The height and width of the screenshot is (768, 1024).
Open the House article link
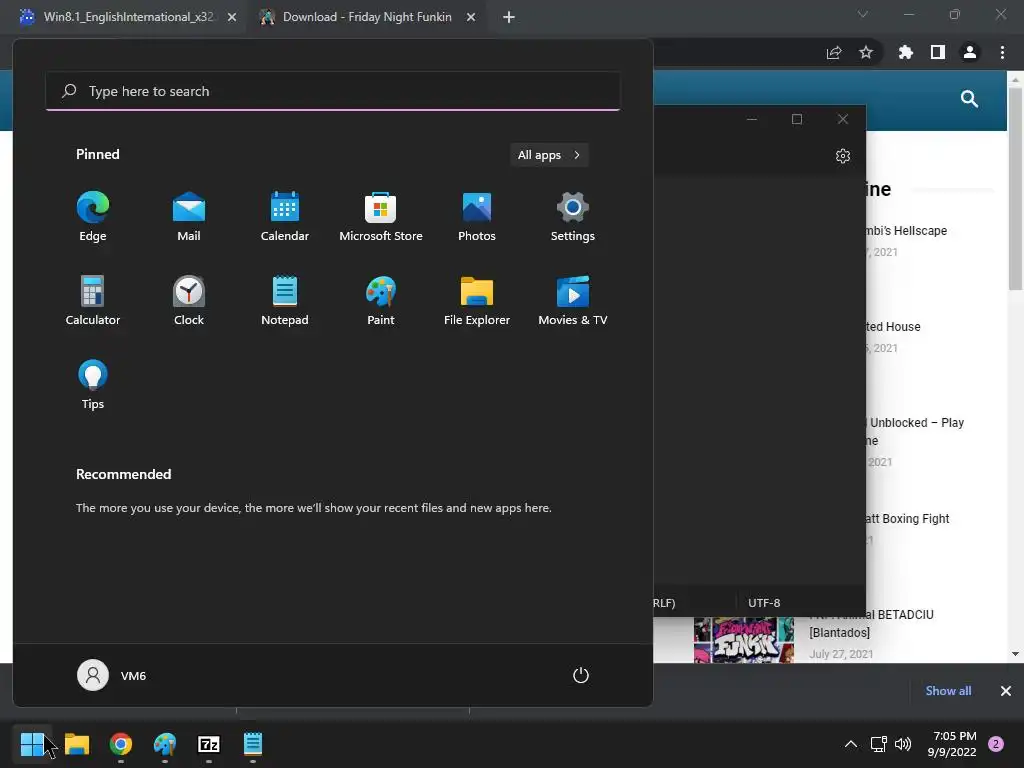pyautogui.click(x=893, y=327)
